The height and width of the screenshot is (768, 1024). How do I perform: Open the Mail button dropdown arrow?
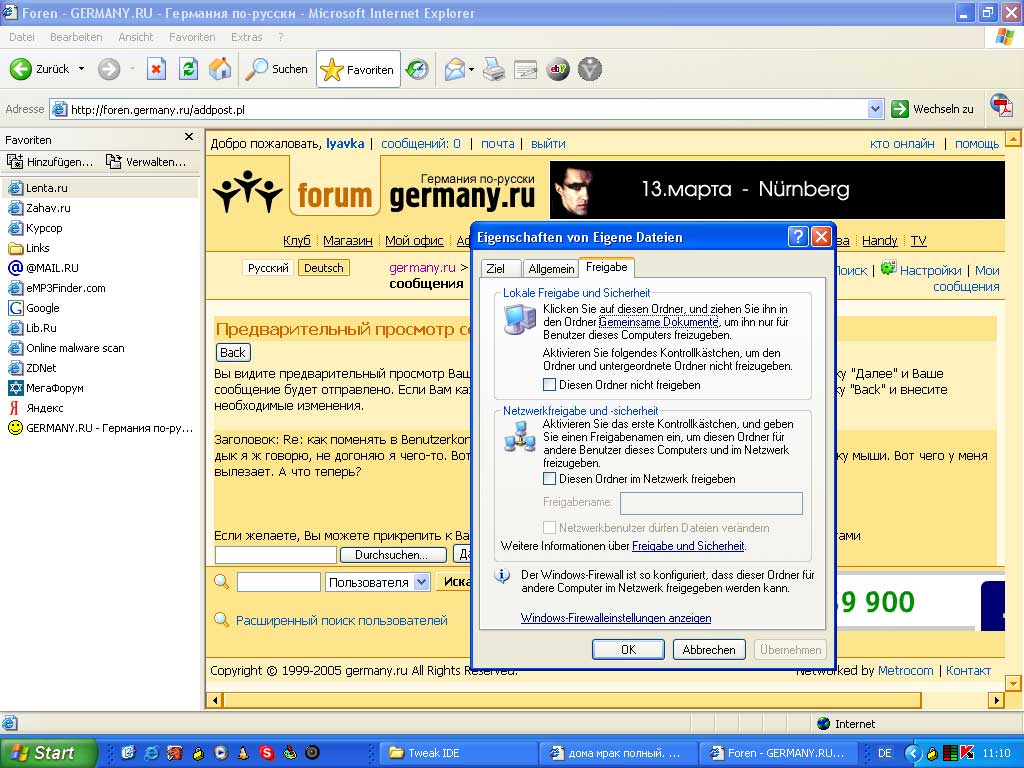pyautogui.click(x=471, y=69)
